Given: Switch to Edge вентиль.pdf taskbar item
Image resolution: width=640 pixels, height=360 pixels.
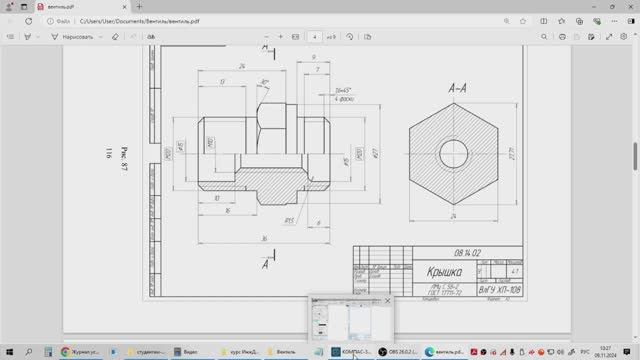Looking at the screenshot, I should point(445,351).
